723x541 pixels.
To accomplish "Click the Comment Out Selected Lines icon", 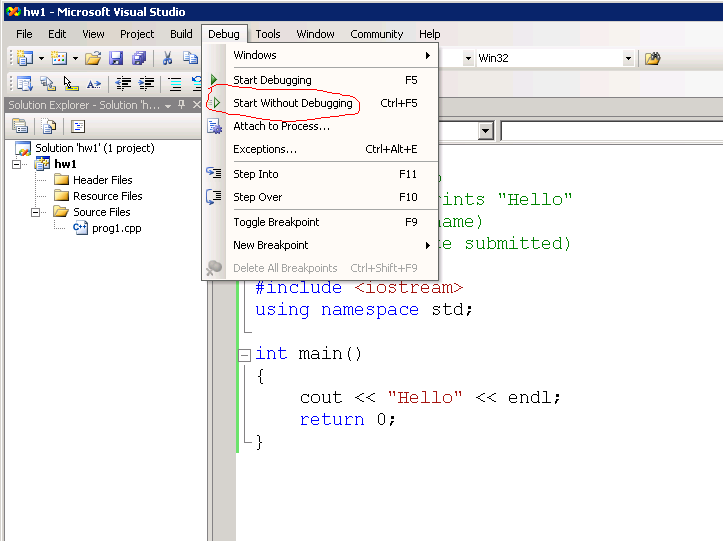I will 175,83.
